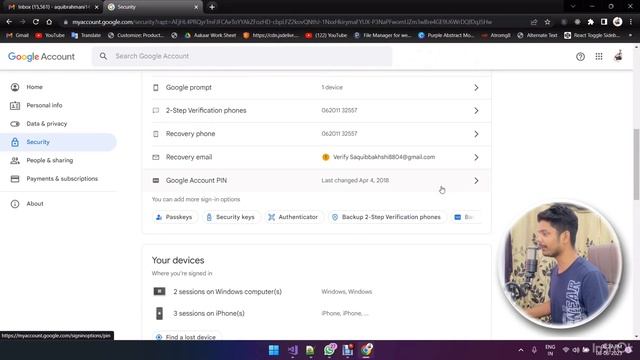Focus the Search Google Account field
Viewport: 640px width, 360px height.
(242, 56)
